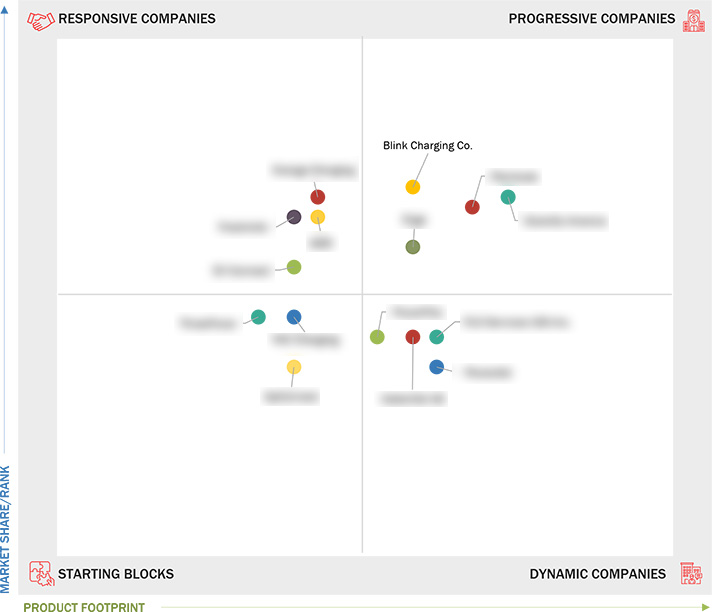
Task: Select the Blink Charging Co. label
Action: tap(427, 146)
